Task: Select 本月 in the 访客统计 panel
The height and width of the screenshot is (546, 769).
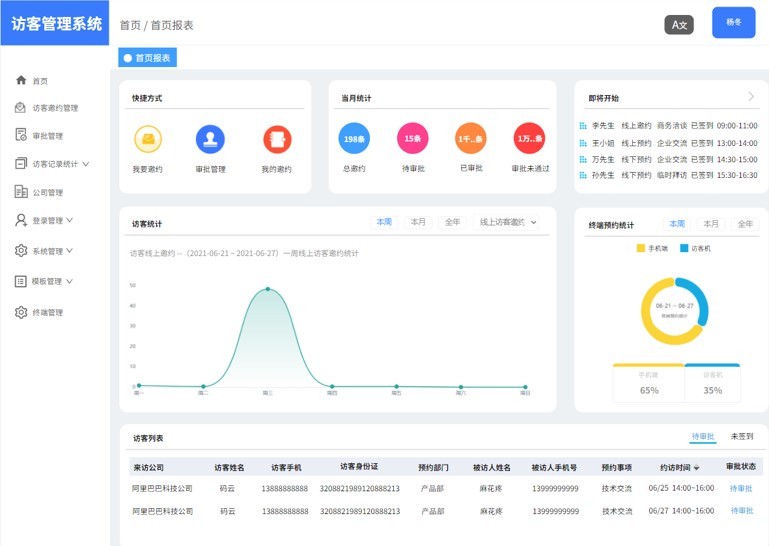Action: tap(418, 222)
